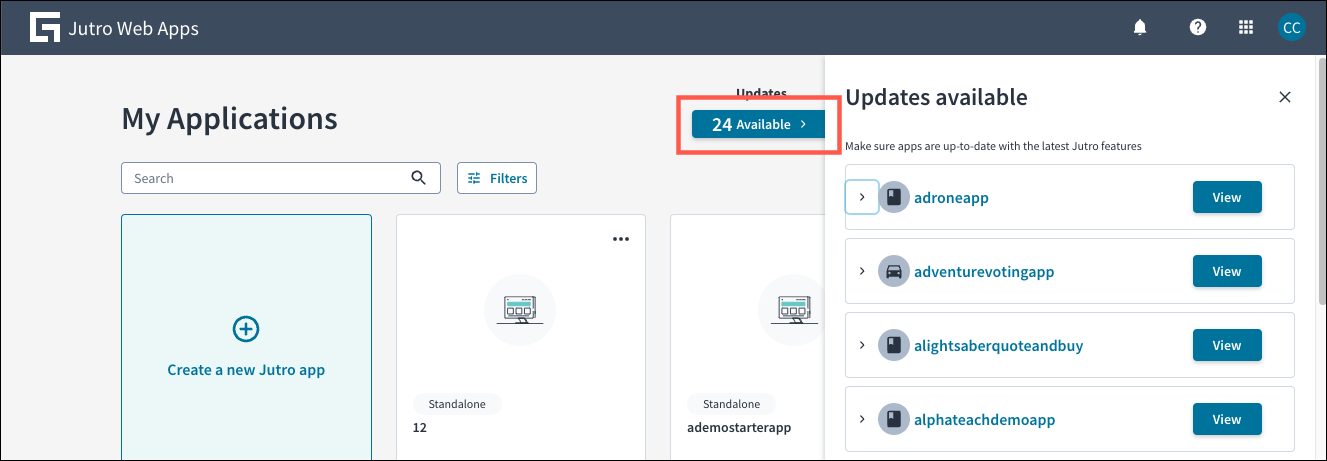Open the alphateachdemoapp link
This screenshot has width=1327, height=461.
tap(984, 420)
